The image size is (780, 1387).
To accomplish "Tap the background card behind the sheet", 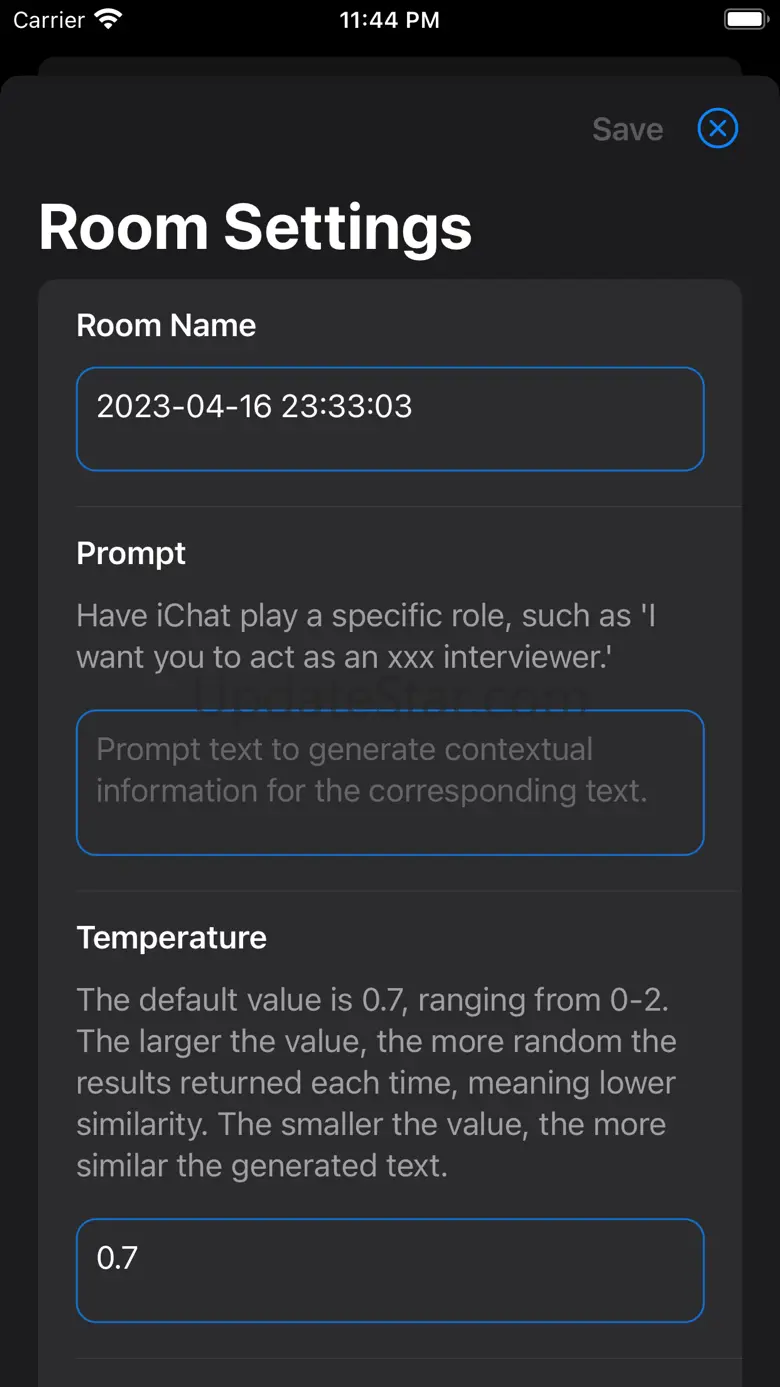I will click(390, 66).
